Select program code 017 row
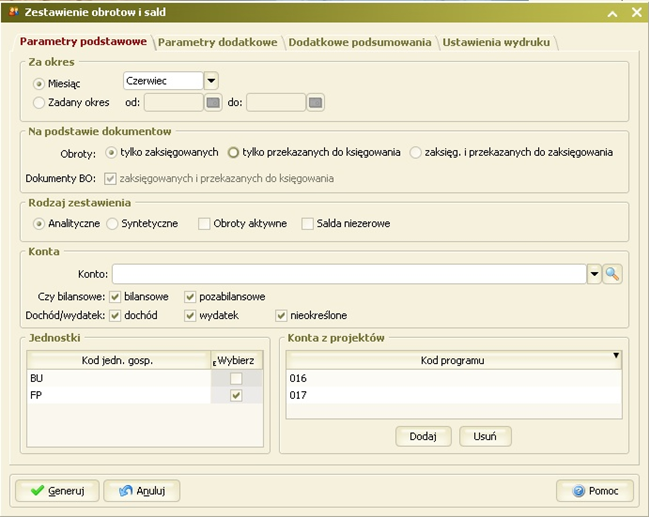This screenshot has height=517, width=649. (x=454, y=395)
